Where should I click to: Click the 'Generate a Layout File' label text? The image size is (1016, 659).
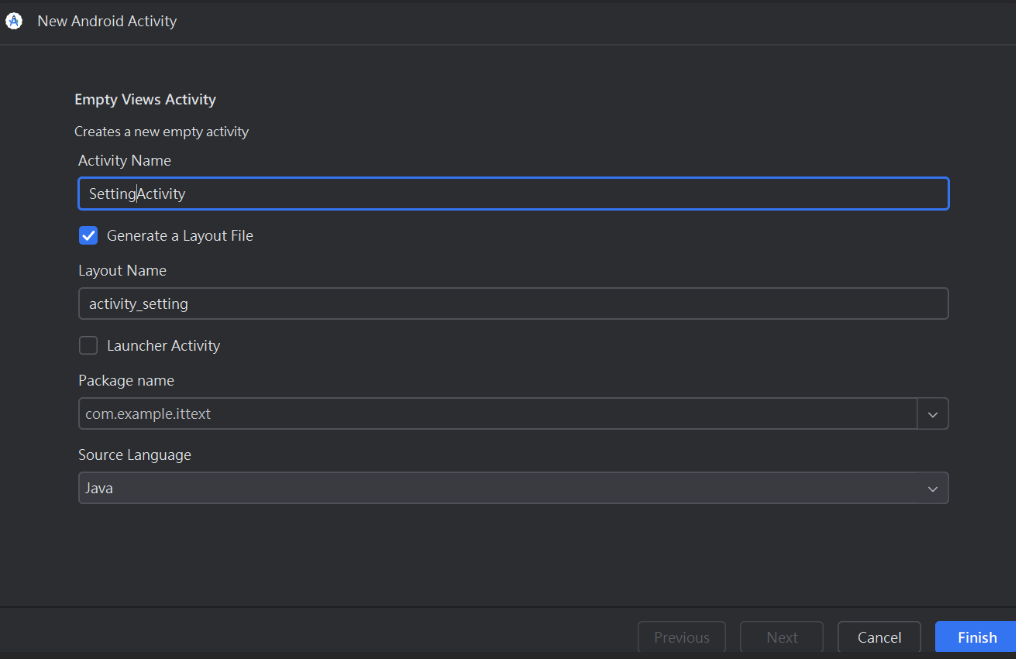coord(180,236)
